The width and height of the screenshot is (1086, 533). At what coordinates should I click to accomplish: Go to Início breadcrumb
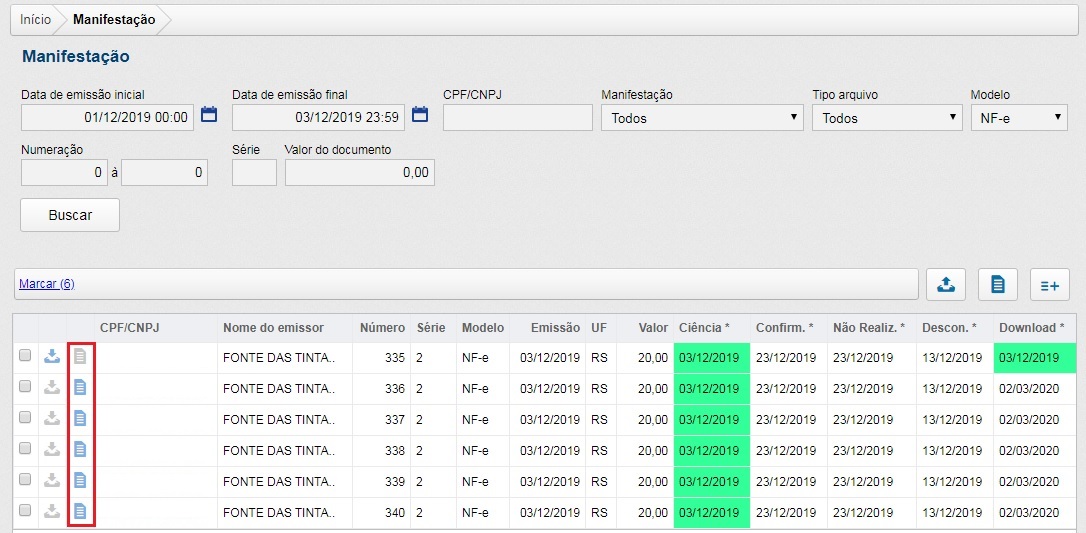pyautogui.click(x=35, y=20)
